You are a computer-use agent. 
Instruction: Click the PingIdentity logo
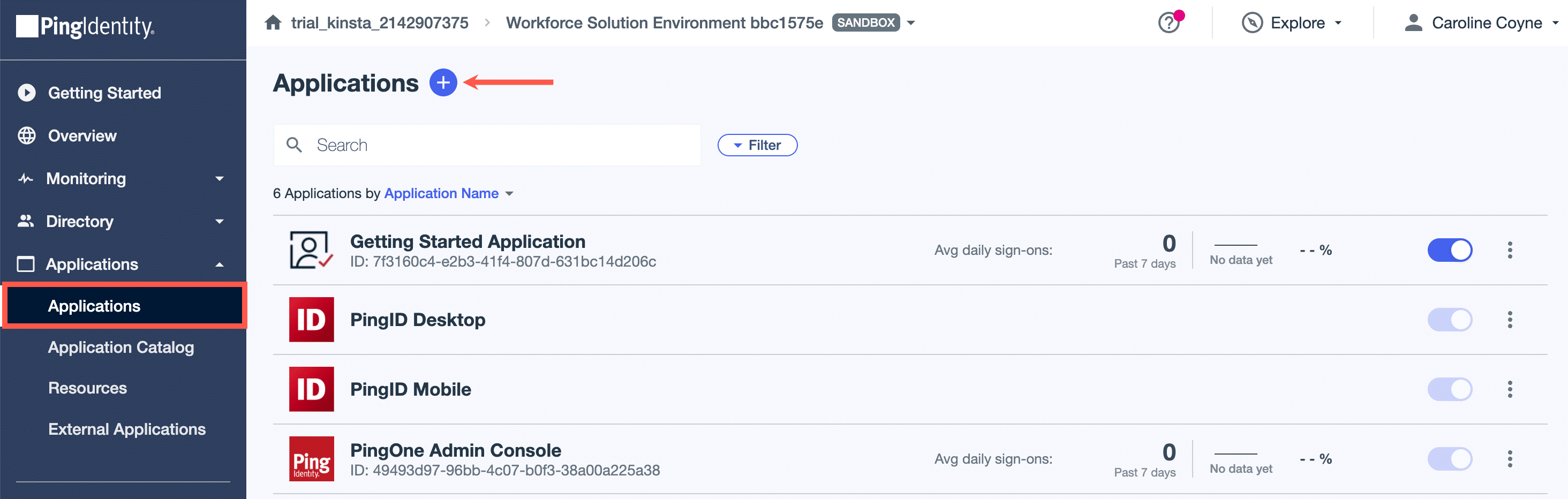(x=85, y=28)
